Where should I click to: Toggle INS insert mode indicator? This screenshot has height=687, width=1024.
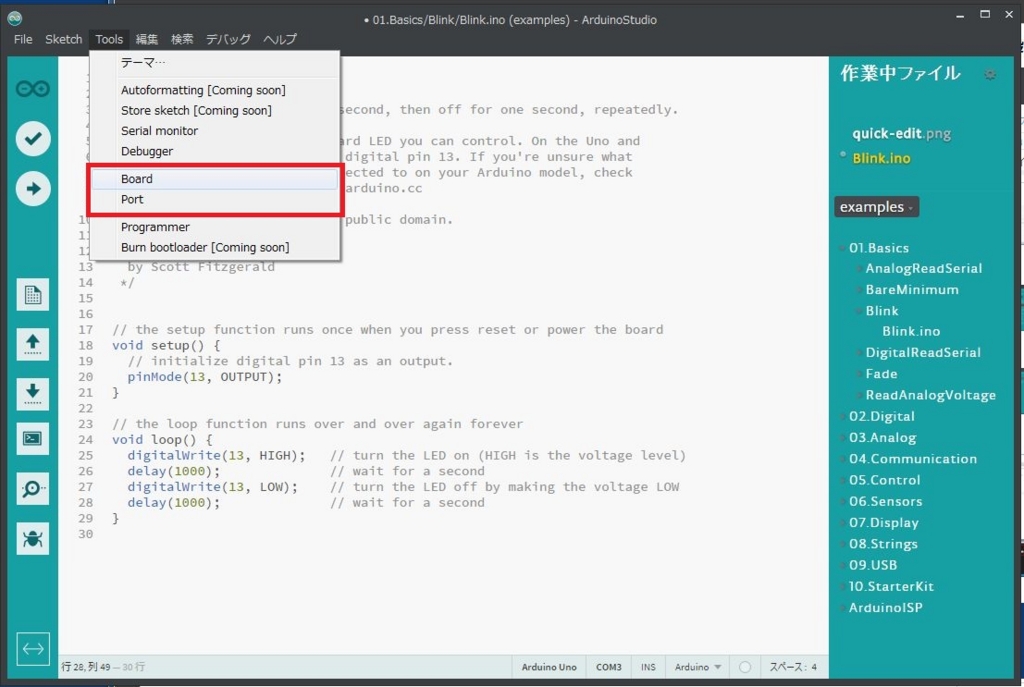pyautogui.click(x=648, y=667)
